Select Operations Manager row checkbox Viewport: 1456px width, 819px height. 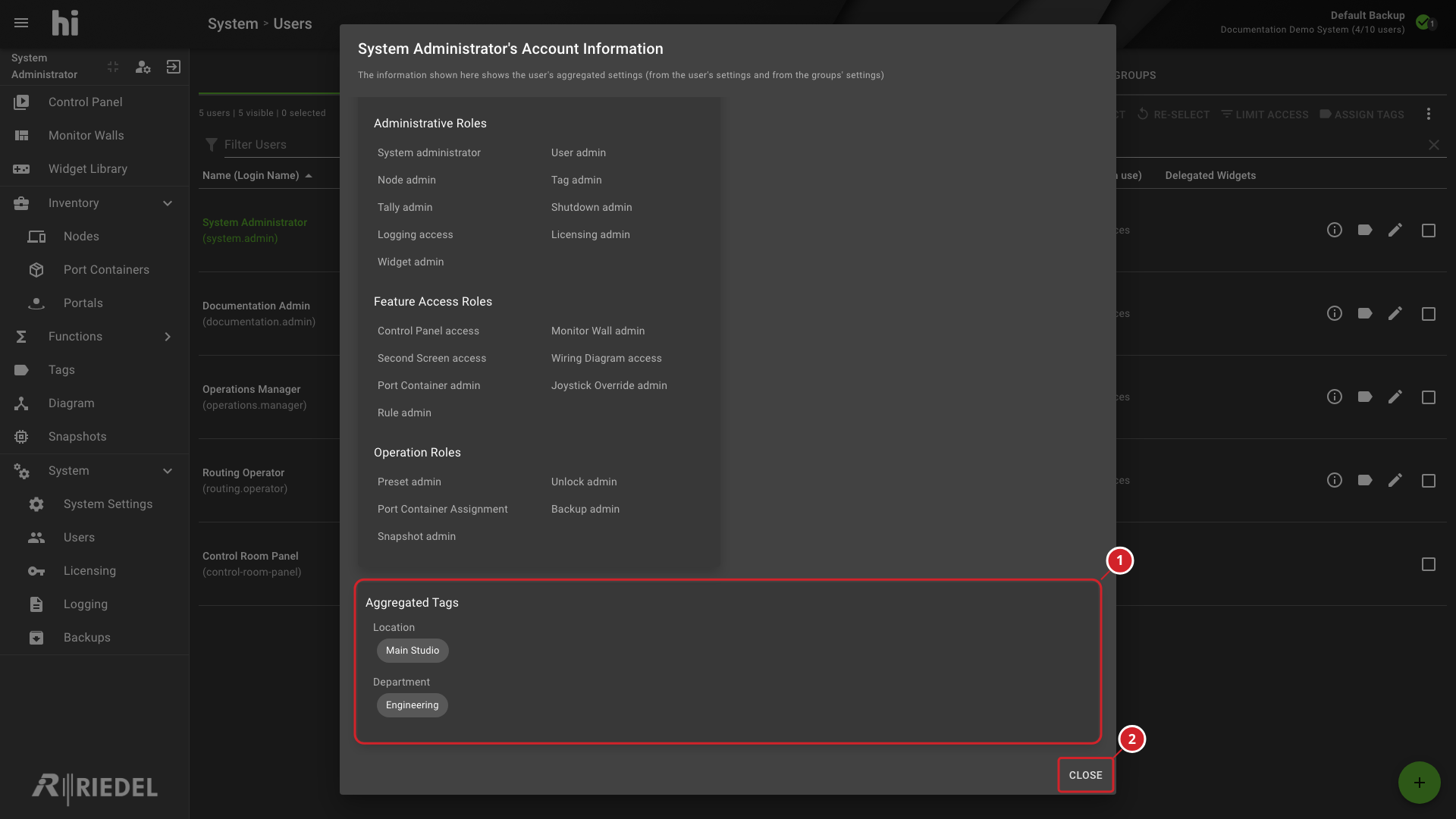[x=1429, y=397]
